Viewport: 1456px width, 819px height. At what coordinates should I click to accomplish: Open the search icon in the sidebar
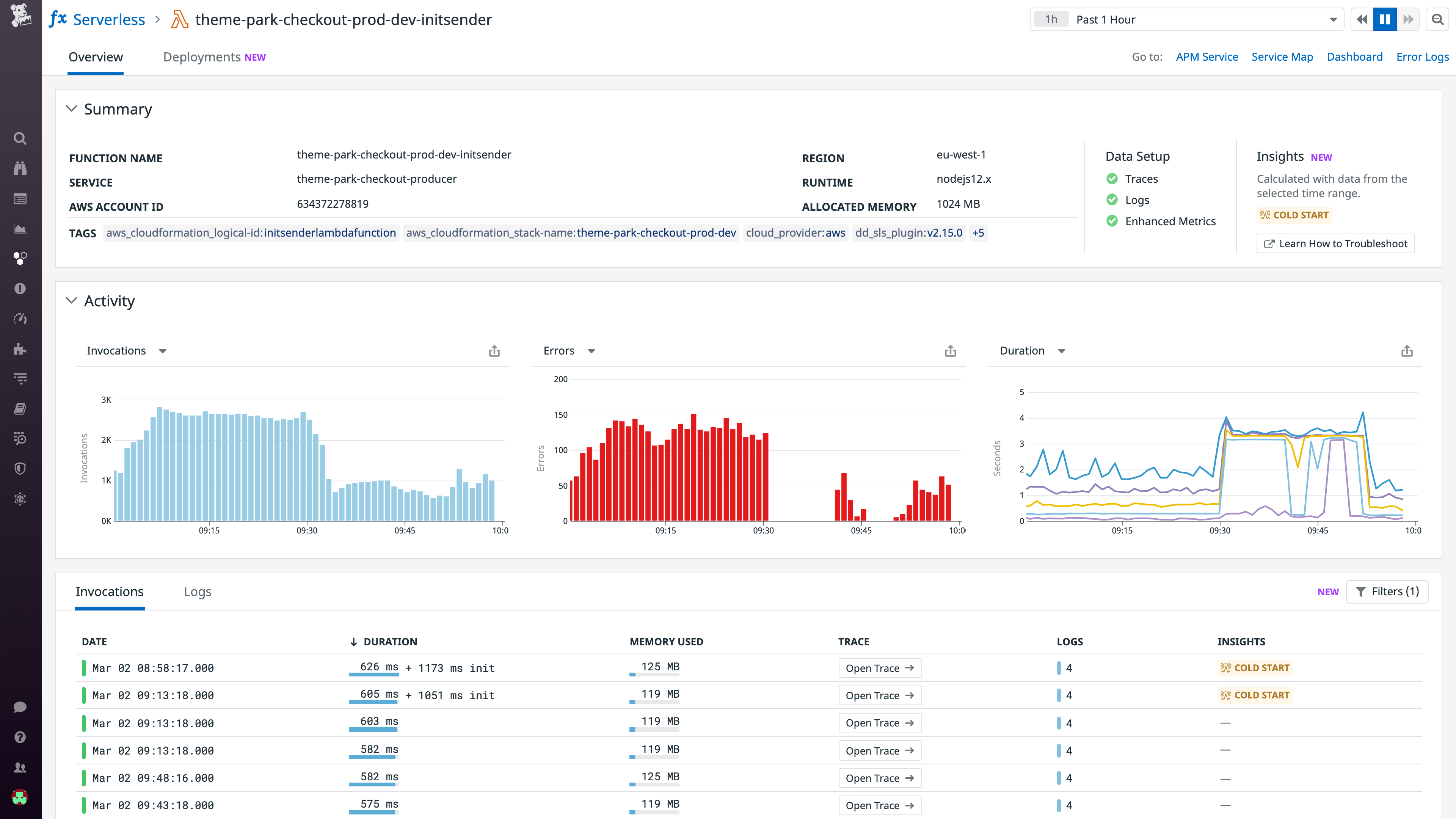[x=20, y=138]
